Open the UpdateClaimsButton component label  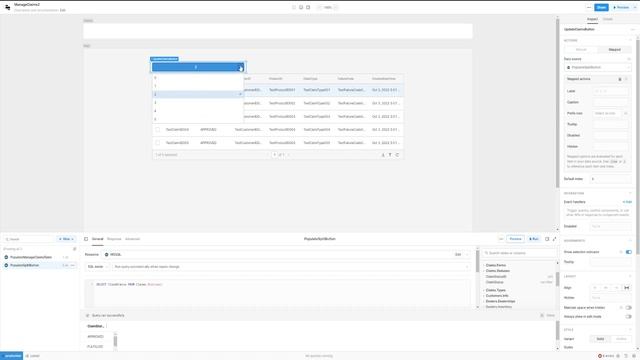[164, 59]
